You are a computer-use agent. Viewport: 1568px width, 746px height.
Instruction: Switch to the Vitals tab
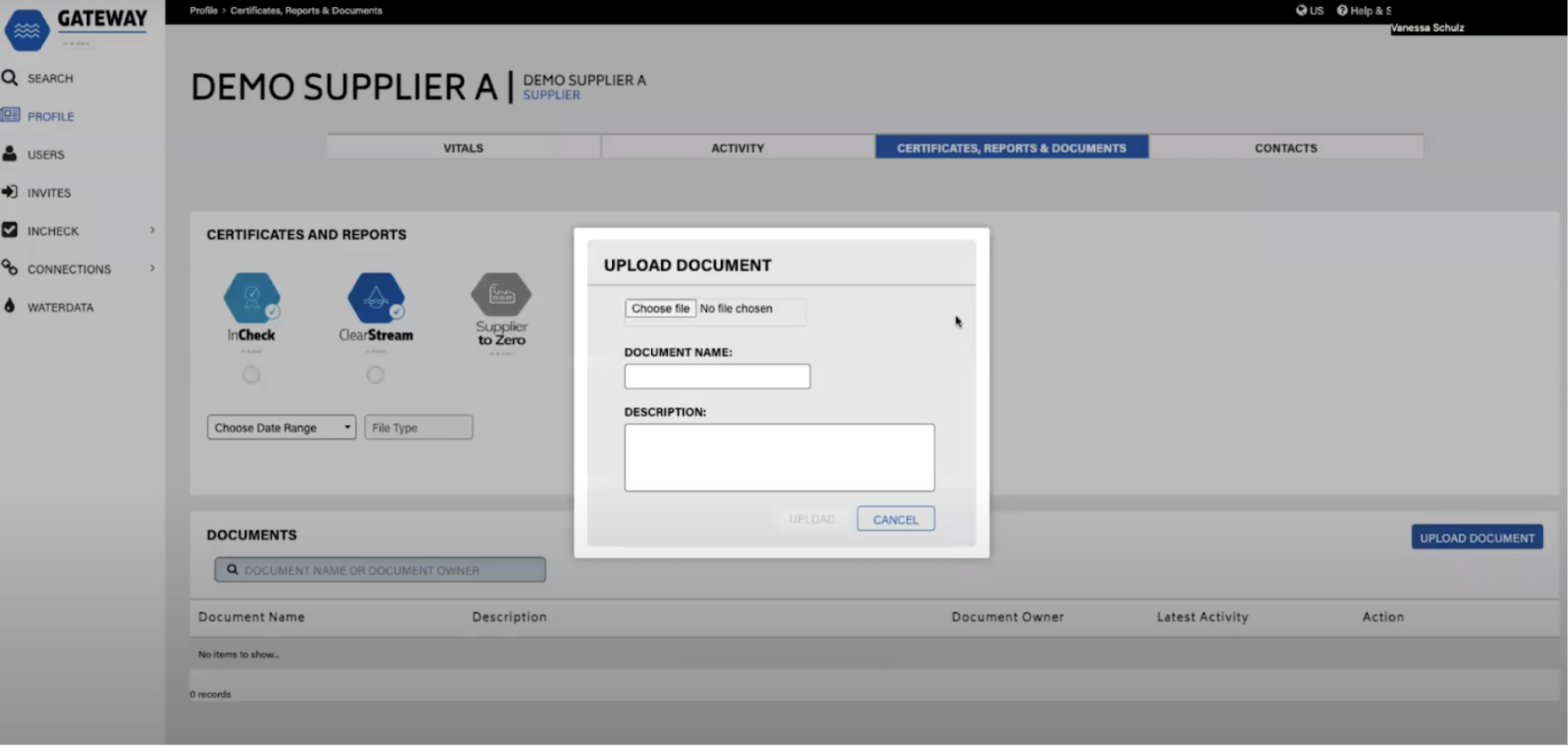(463, 148)
